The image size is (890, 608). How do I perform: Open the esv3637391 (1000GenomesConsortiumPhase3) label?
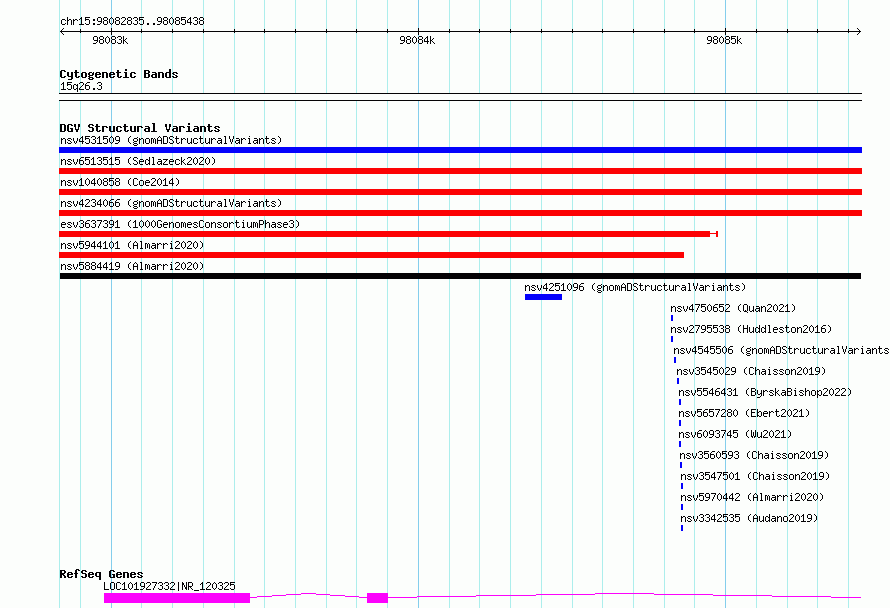[x=180, y=224]
